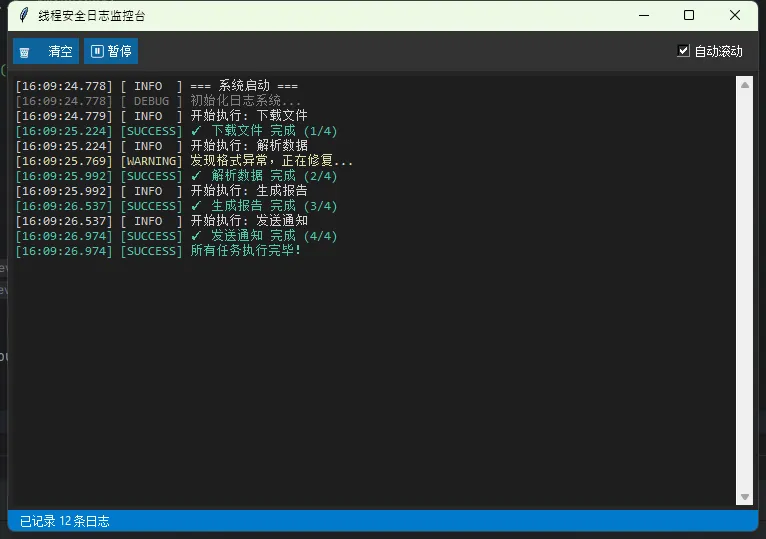The height and width of the screenshot is (539, 766).
Task: Select the DEBUG 初始化日志系统 log entry
Action: pos(245,101)
